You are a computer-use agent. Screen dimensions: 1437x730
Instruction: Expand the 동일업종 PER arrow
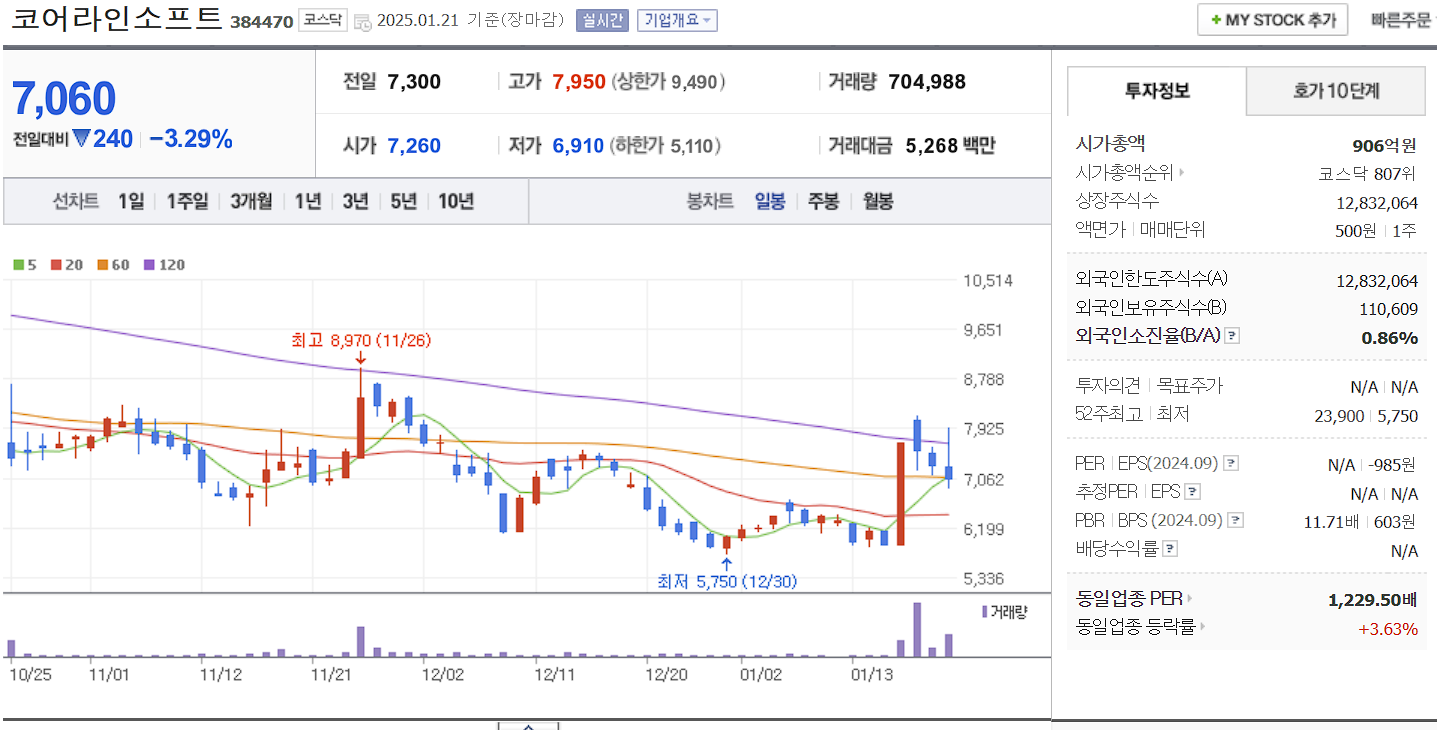(1191, 598)
